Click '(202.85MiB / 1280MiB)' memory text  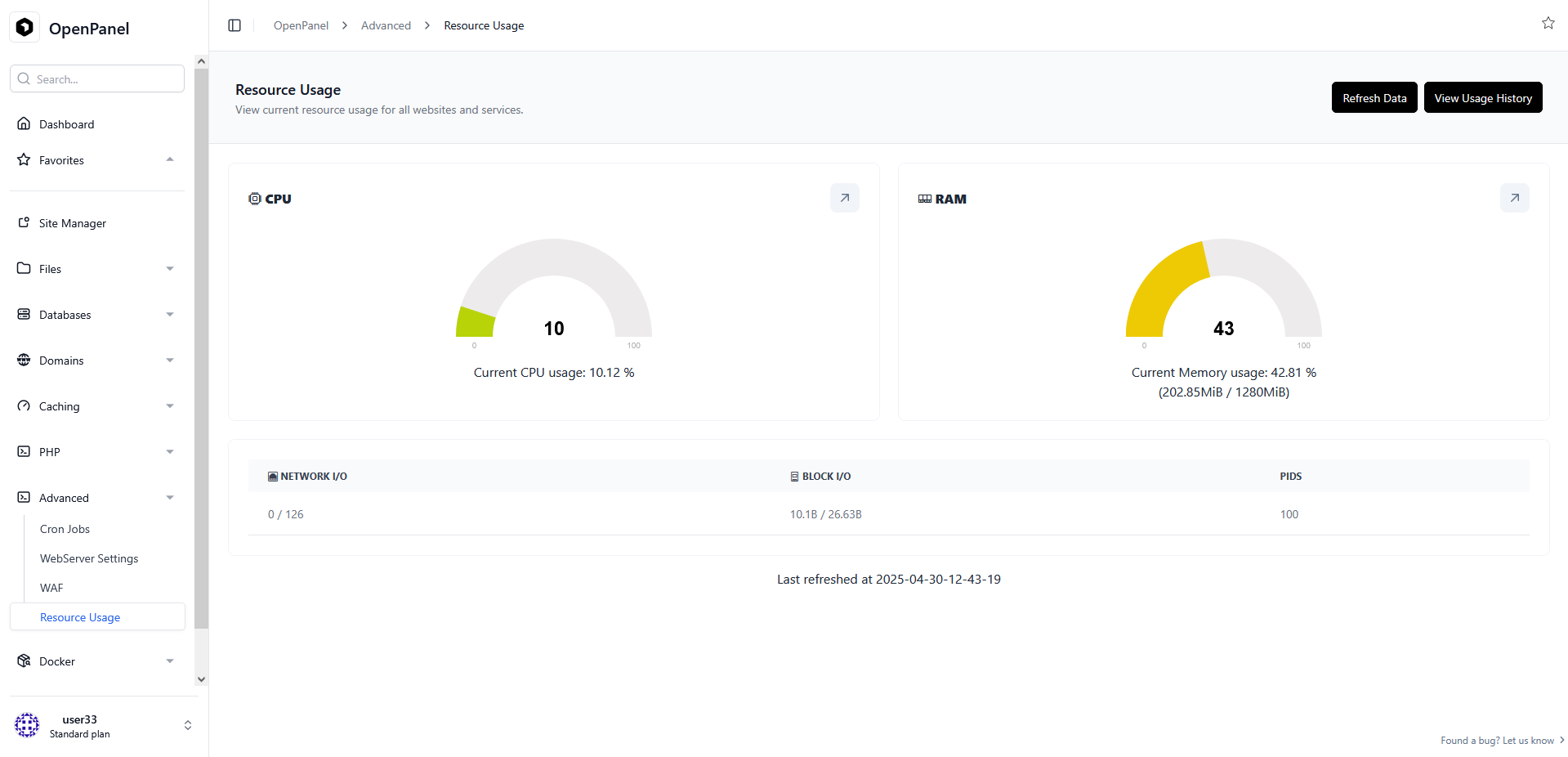point(1224,392)
